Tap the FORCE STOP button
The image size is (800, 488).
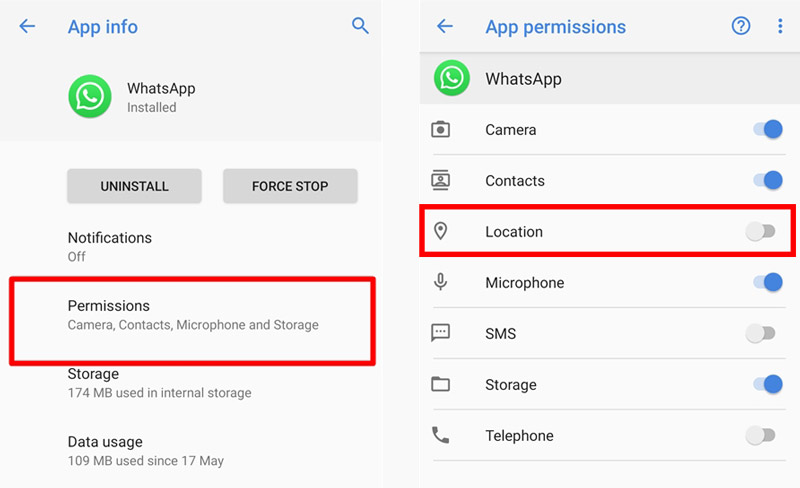click(x=290, y=186)
